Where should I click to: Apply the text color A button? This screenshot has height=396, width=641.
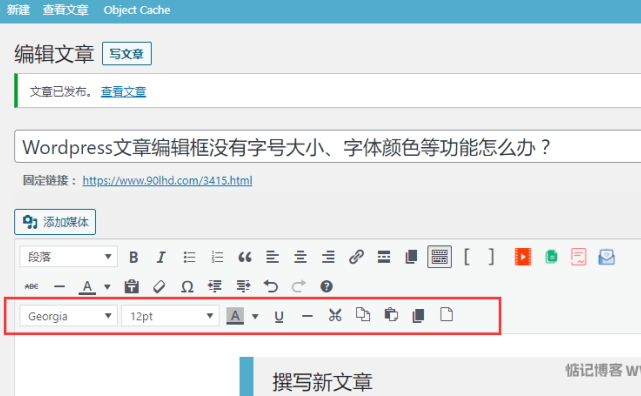pyautogui.click(x=87, y=286)
